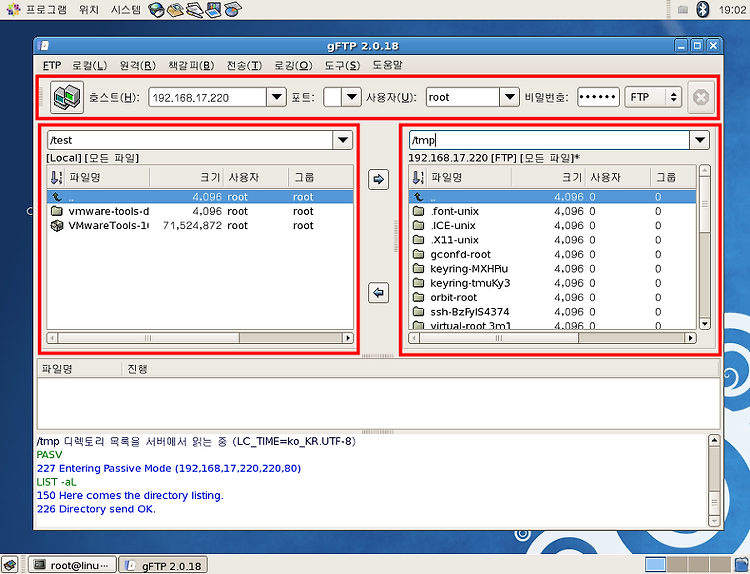The height and width of the screenshot is (574, 750).
Task: Click local pane horizontal scrollbar
Action: click(200, 338)
